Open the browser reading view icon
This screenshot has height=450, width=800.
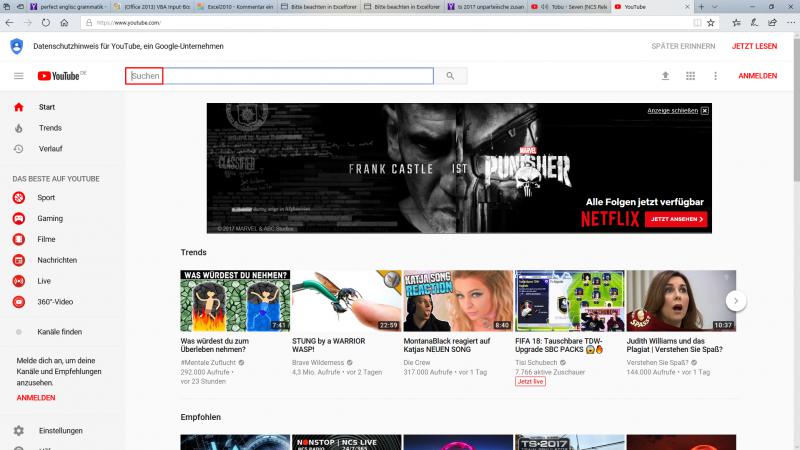[x=697, y=22]
